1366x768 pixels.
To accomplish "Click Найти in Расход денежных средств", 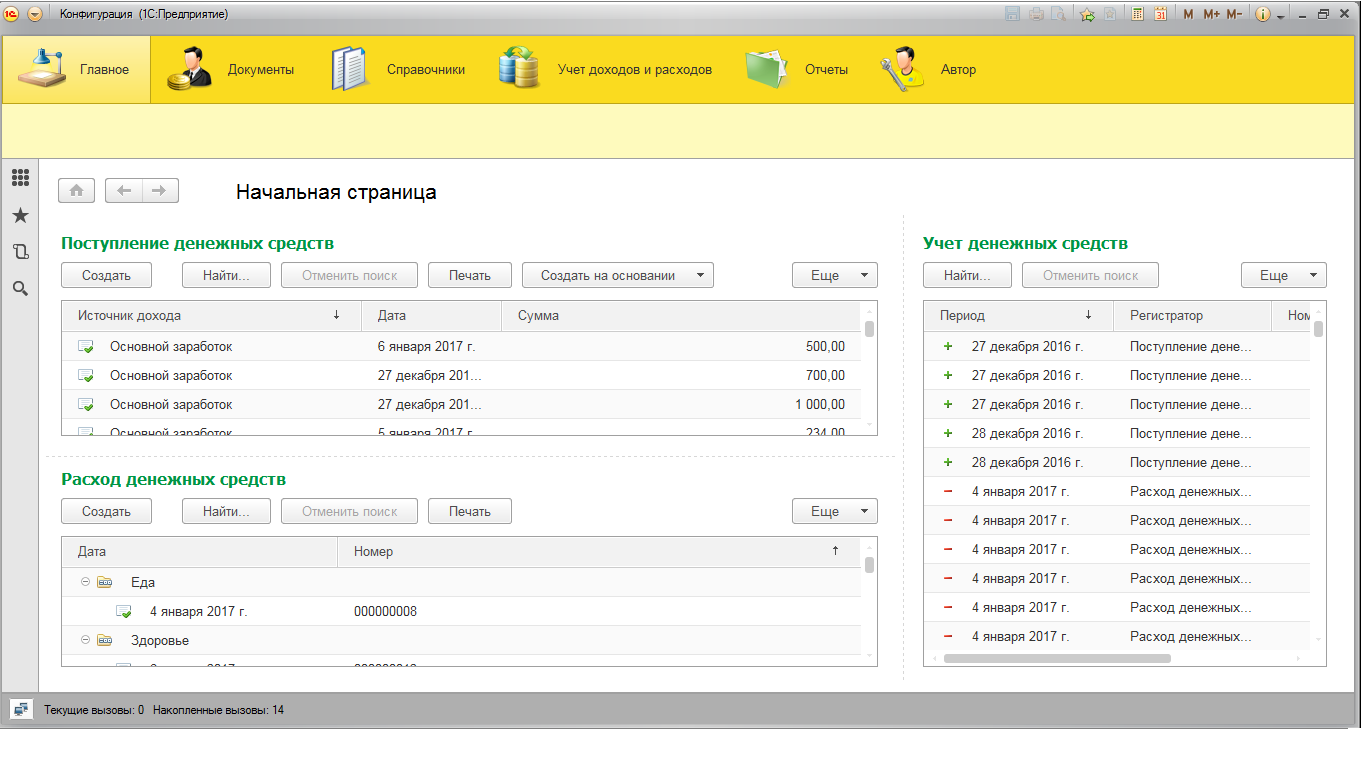I will tap(226, 511).
